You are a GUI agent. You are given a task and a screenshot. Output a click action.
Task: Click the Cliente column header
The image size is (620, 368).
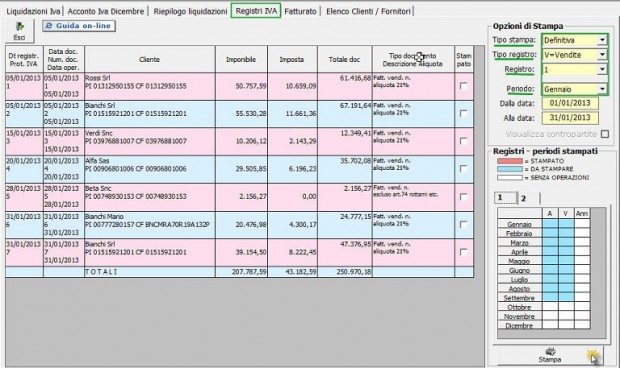(x=149, y=59)
